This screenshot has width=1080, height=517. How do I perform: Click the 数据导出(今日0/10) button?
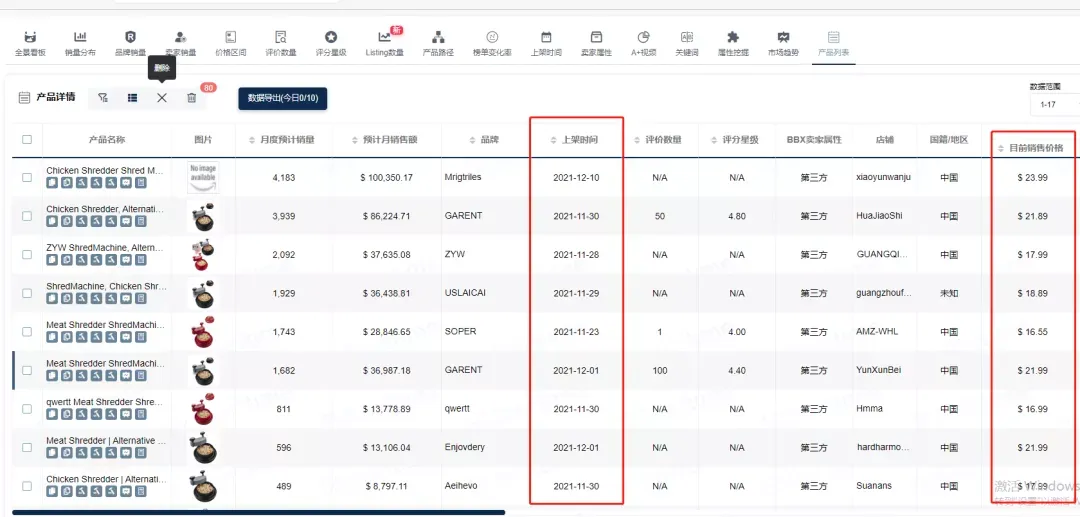coord(282,98)
